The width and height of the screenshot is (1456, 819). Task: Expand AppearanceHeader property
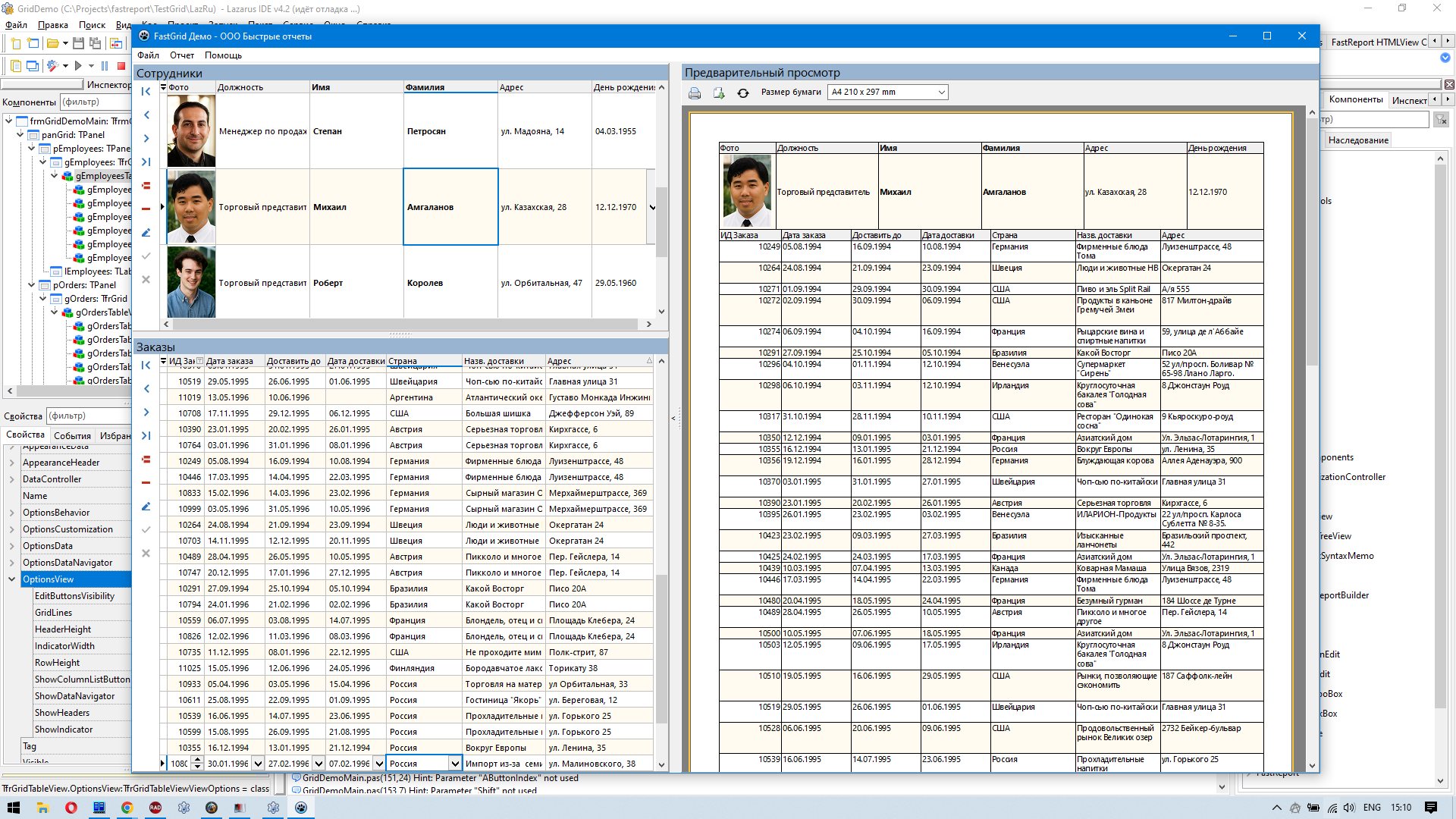pos(11,463)
